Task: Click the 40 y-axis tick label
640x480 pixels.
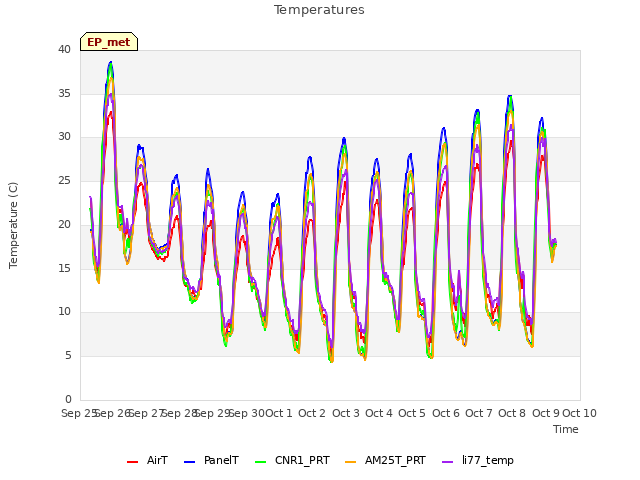Action: pos(64,49)
